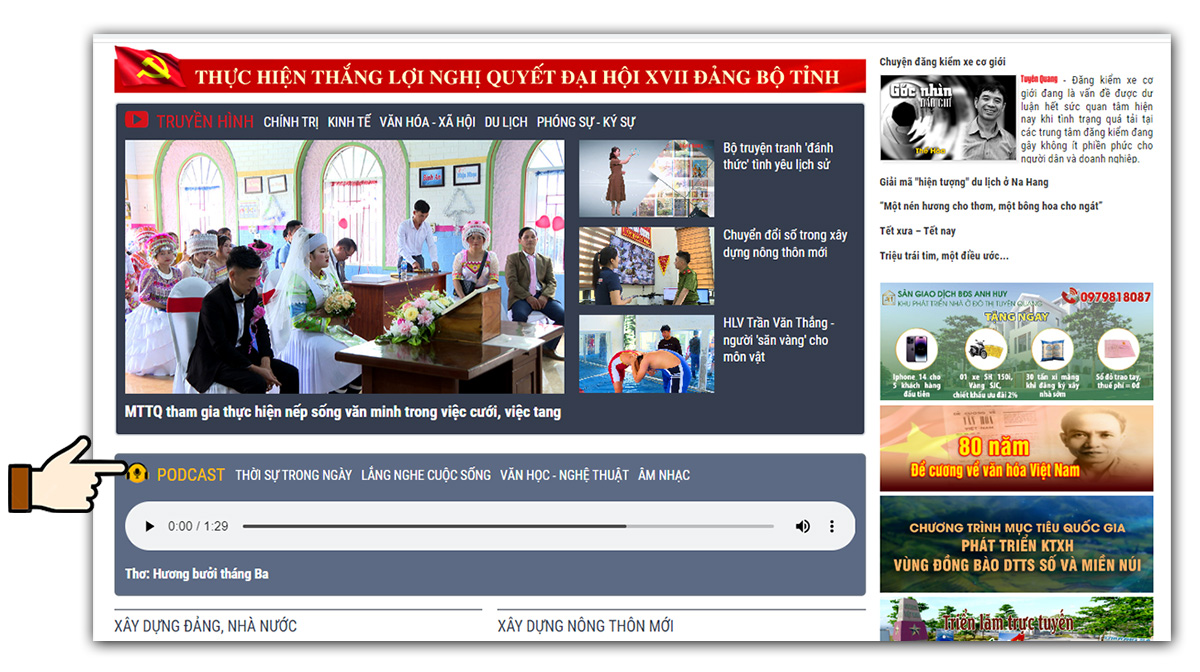Open article 'Chuyện đăng kiểm xe cơ giới'
Screen dimensions: 1200x672
click(x=942, y=62)
